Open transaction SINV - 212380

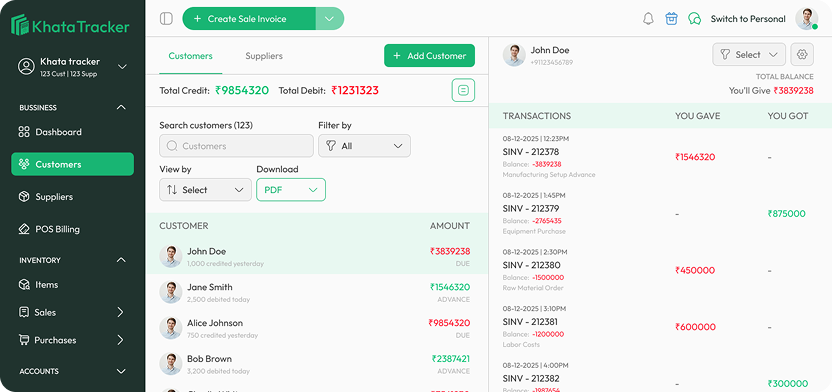point(531,265)
